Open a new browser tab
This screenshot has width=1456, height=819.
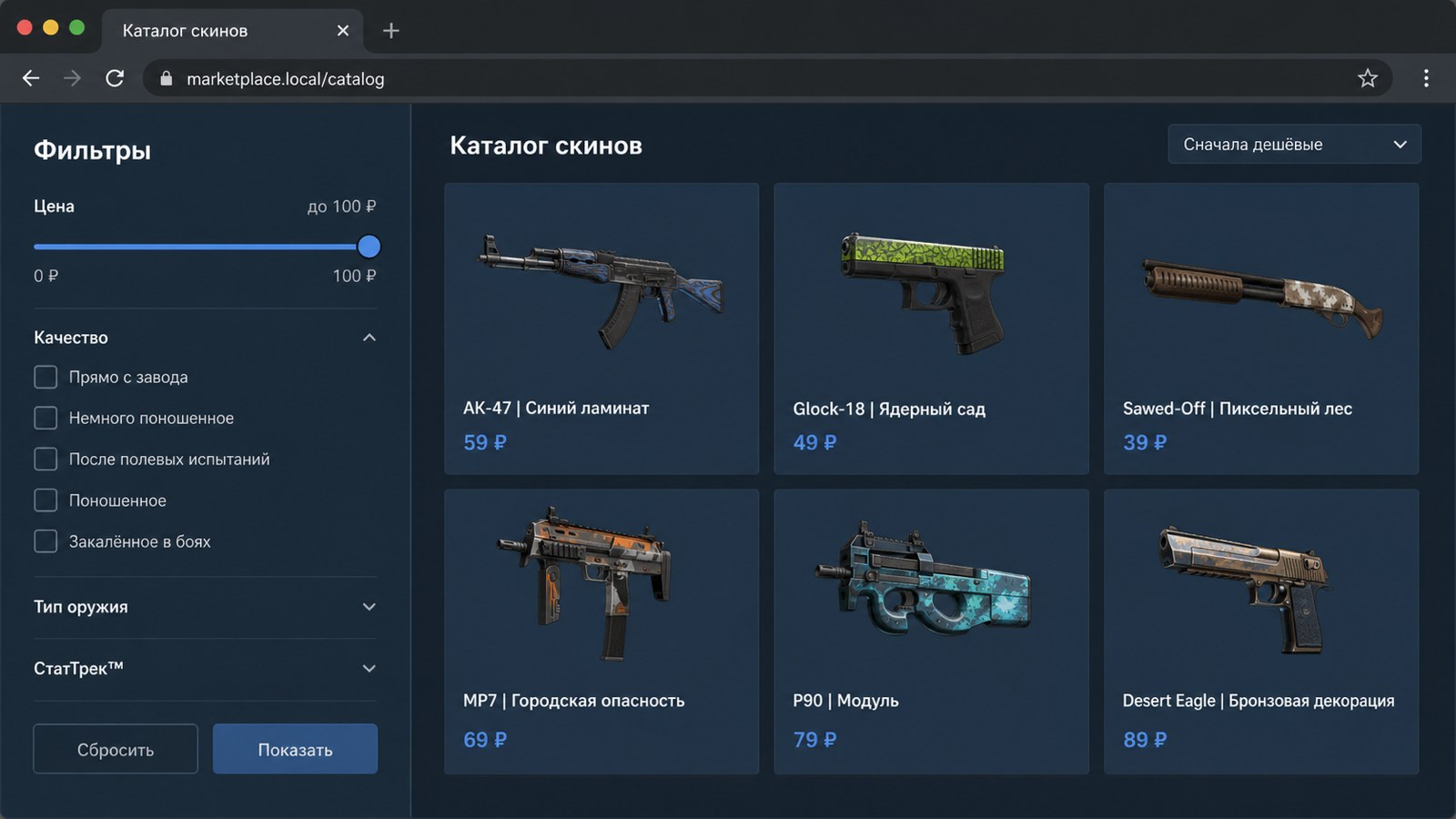click(391, 31)
